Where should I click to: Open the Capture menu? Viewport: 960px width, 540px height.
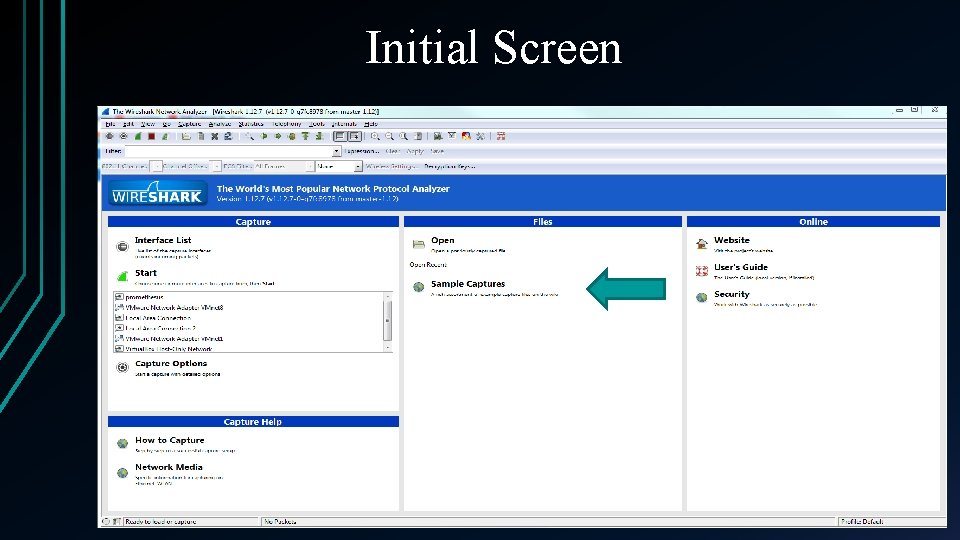click(189, 124)
